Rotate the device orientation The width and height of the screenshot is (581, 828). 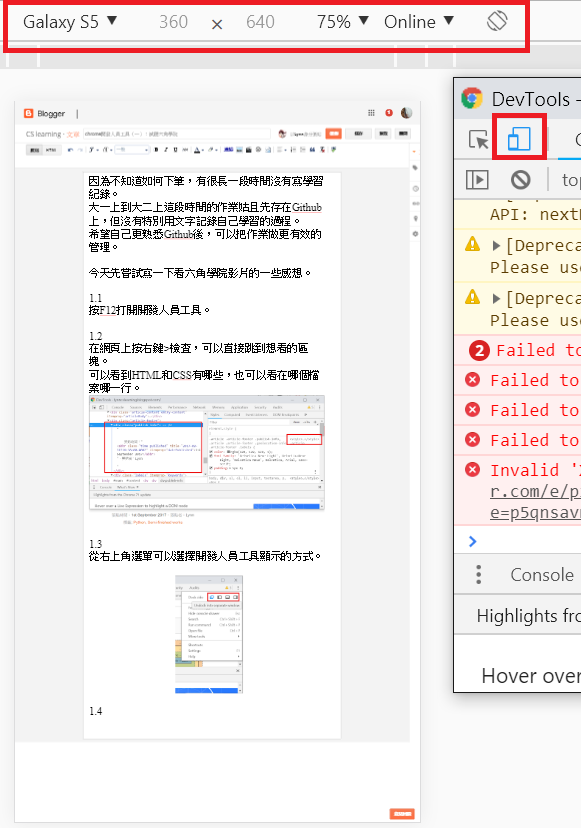pos(497,21)
